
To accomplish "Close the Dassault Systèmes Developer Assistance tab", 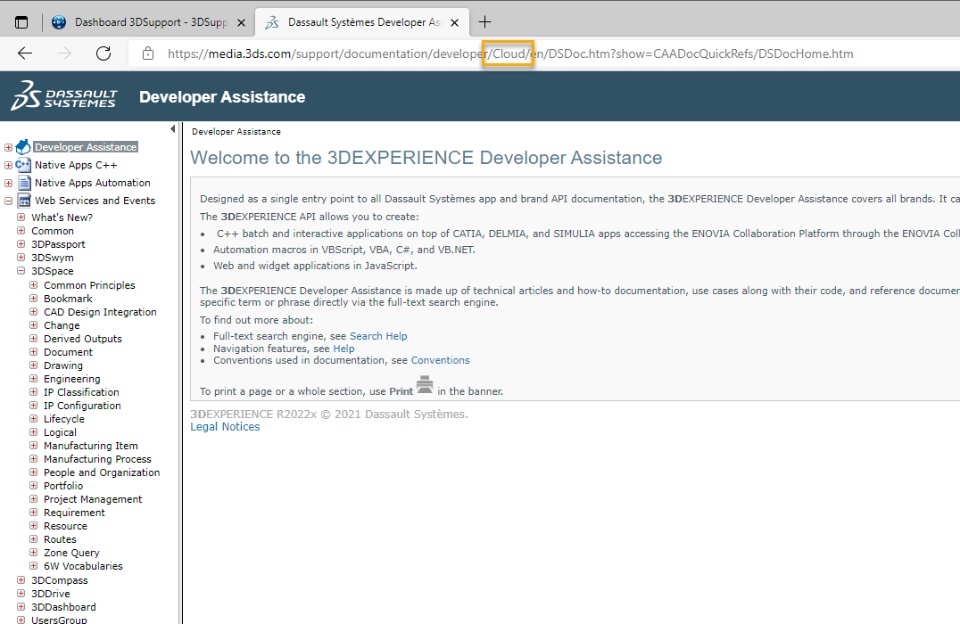I will click(454, 23).
